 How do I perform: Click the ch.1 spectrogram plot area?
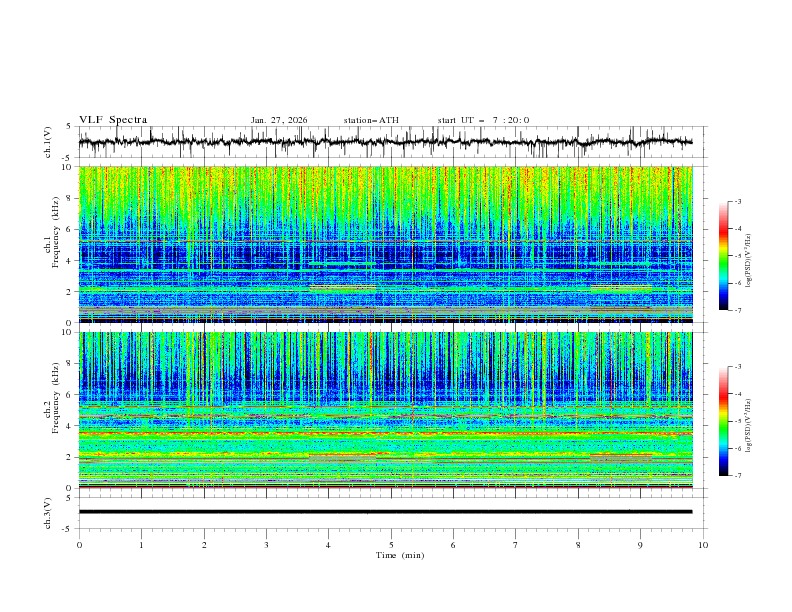coord(386,244)
